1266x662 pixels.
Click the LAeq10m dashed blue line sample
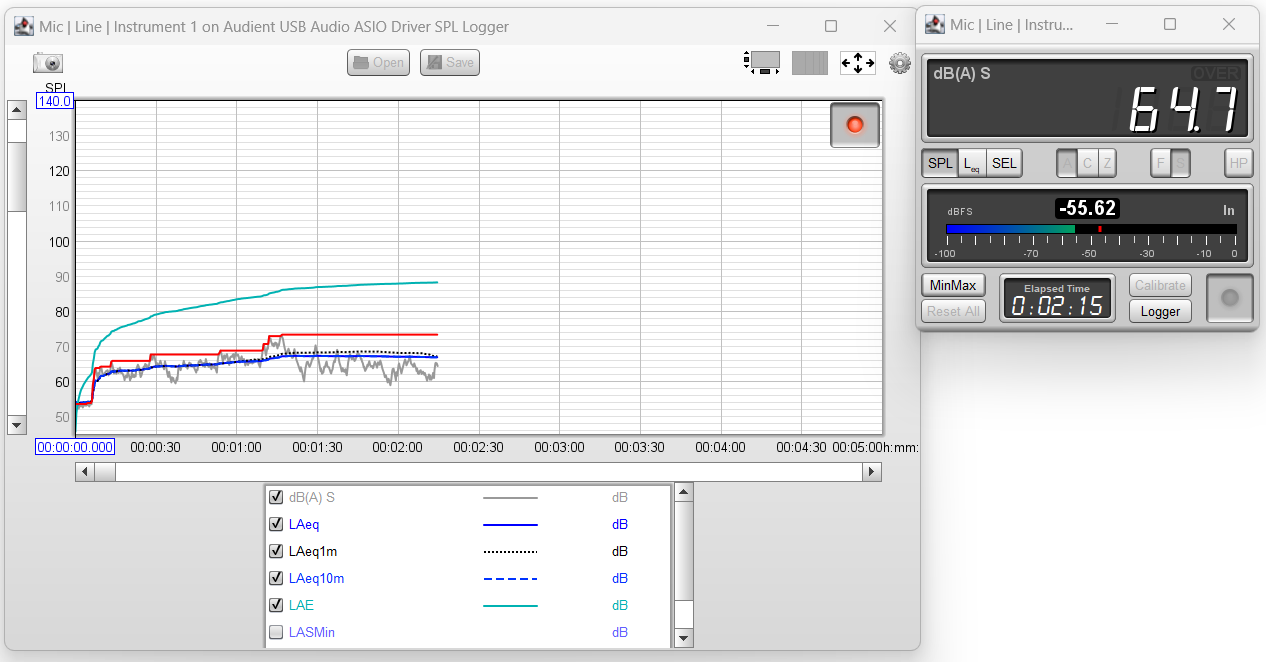click(510, 578)
